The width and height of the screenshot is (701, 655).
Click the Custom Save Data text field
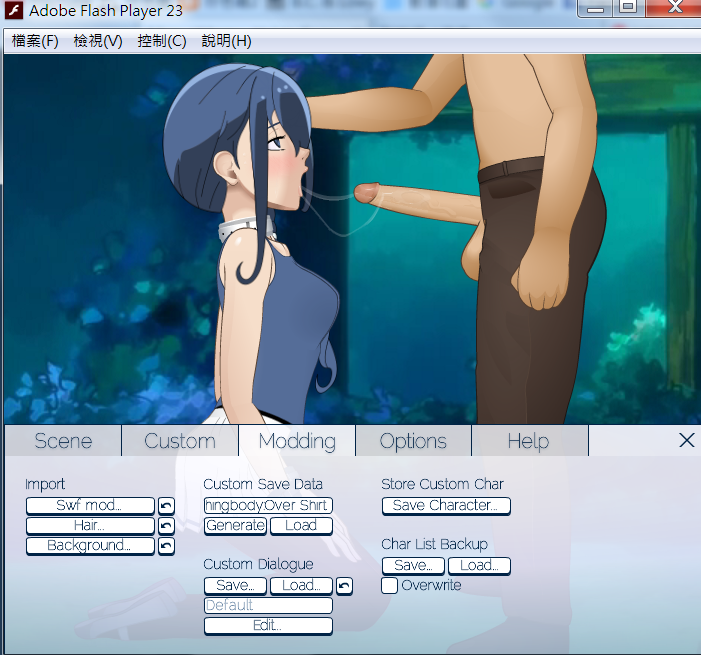point(268,506)
